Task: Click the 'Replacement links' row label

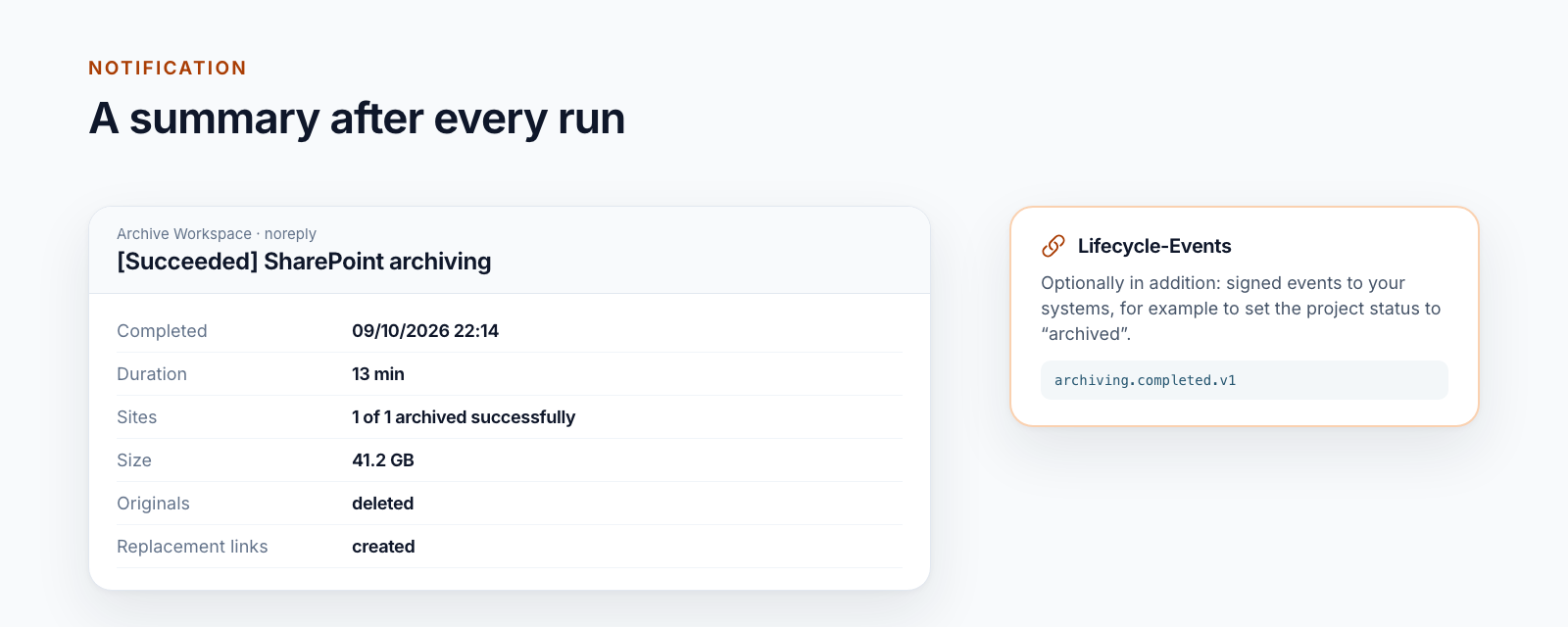Action: 192,547
